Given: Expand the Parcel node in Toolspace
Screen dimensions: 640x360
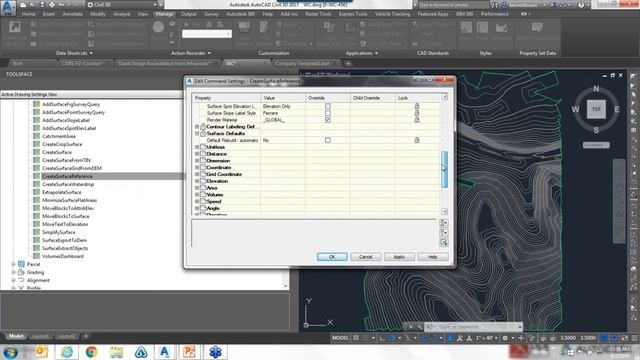Looking at the screenshot, I should point(13,264).
